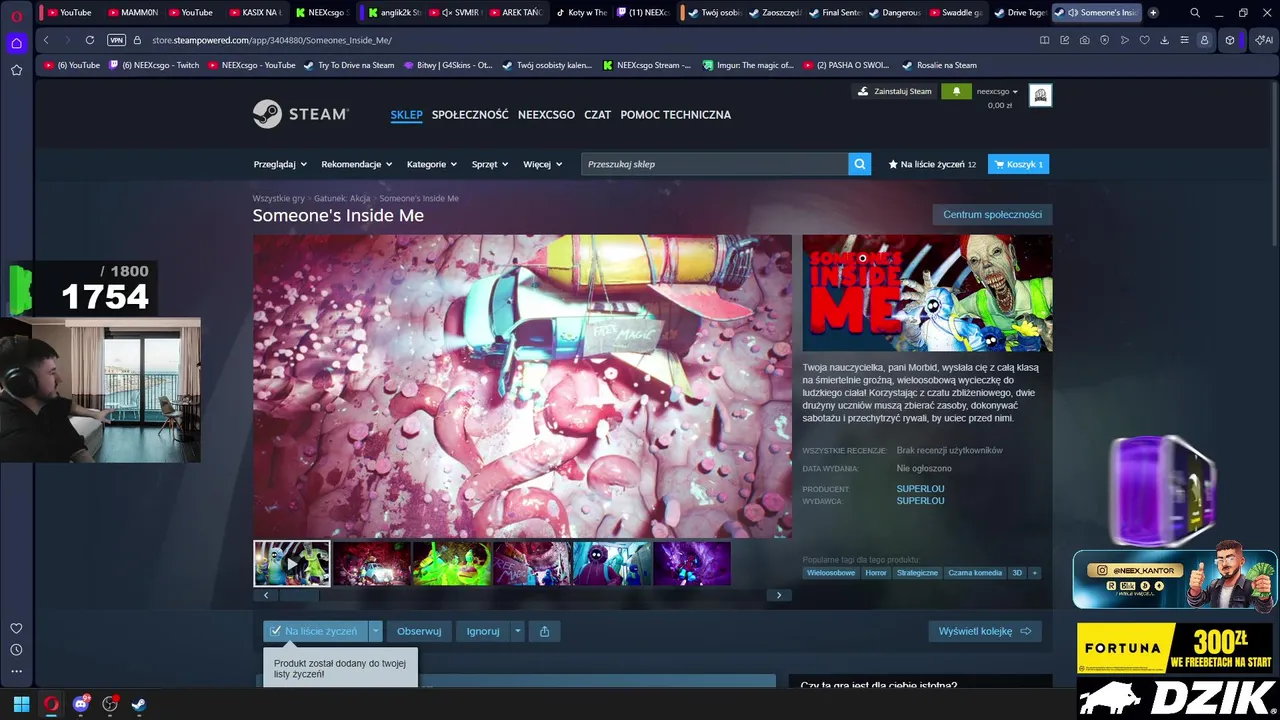Viewport: 1280px width, 720px height.
Task: Select the purple screenshot thumbnail
Action: coord(692,563)
